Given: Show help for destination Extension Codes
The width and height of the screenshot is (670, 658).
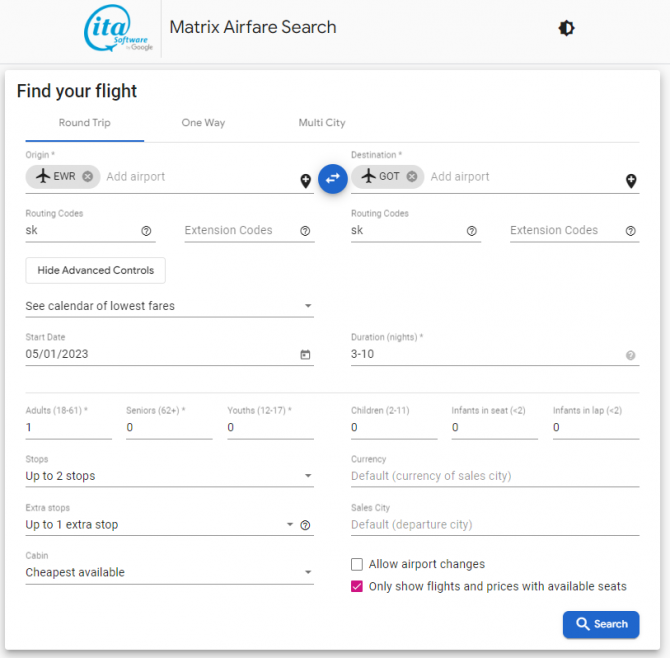Looking at the screenshot, I should click(x=631, y=231).
